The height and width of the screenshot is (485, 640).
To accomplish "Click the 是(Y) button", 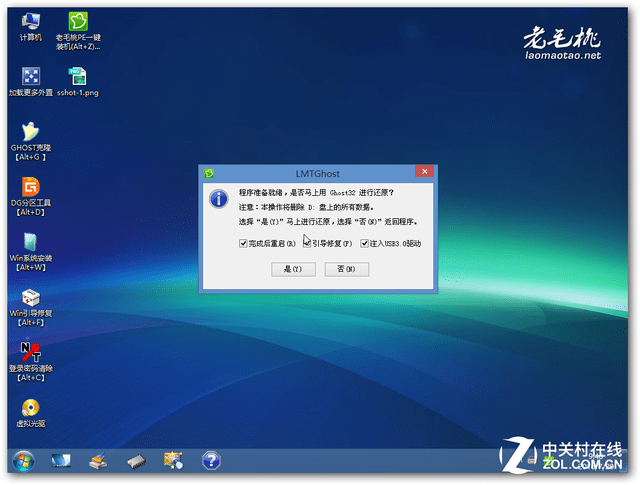I will (293, 269).
